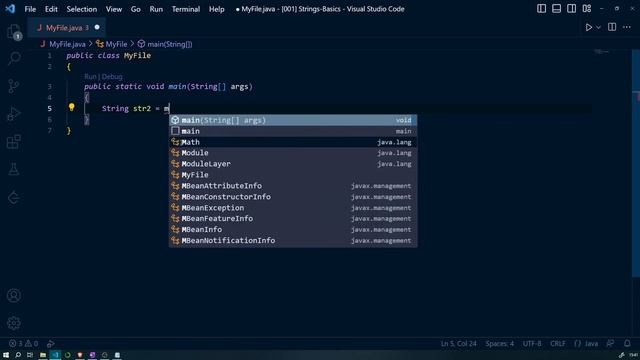Select the MBeanFeatureInfo suggestion
Screen dimensions: 640x360
pos(293,218)
